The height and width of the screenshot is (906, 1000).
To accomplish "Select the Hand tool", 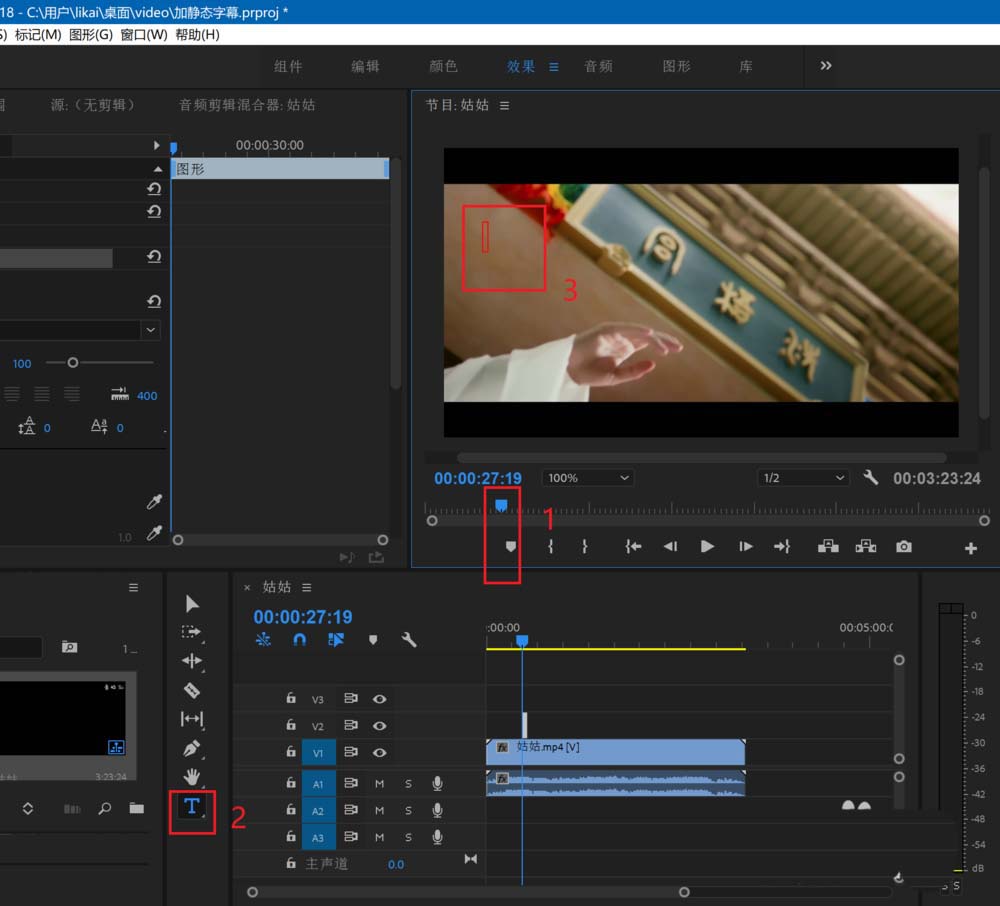I will 192,776.
